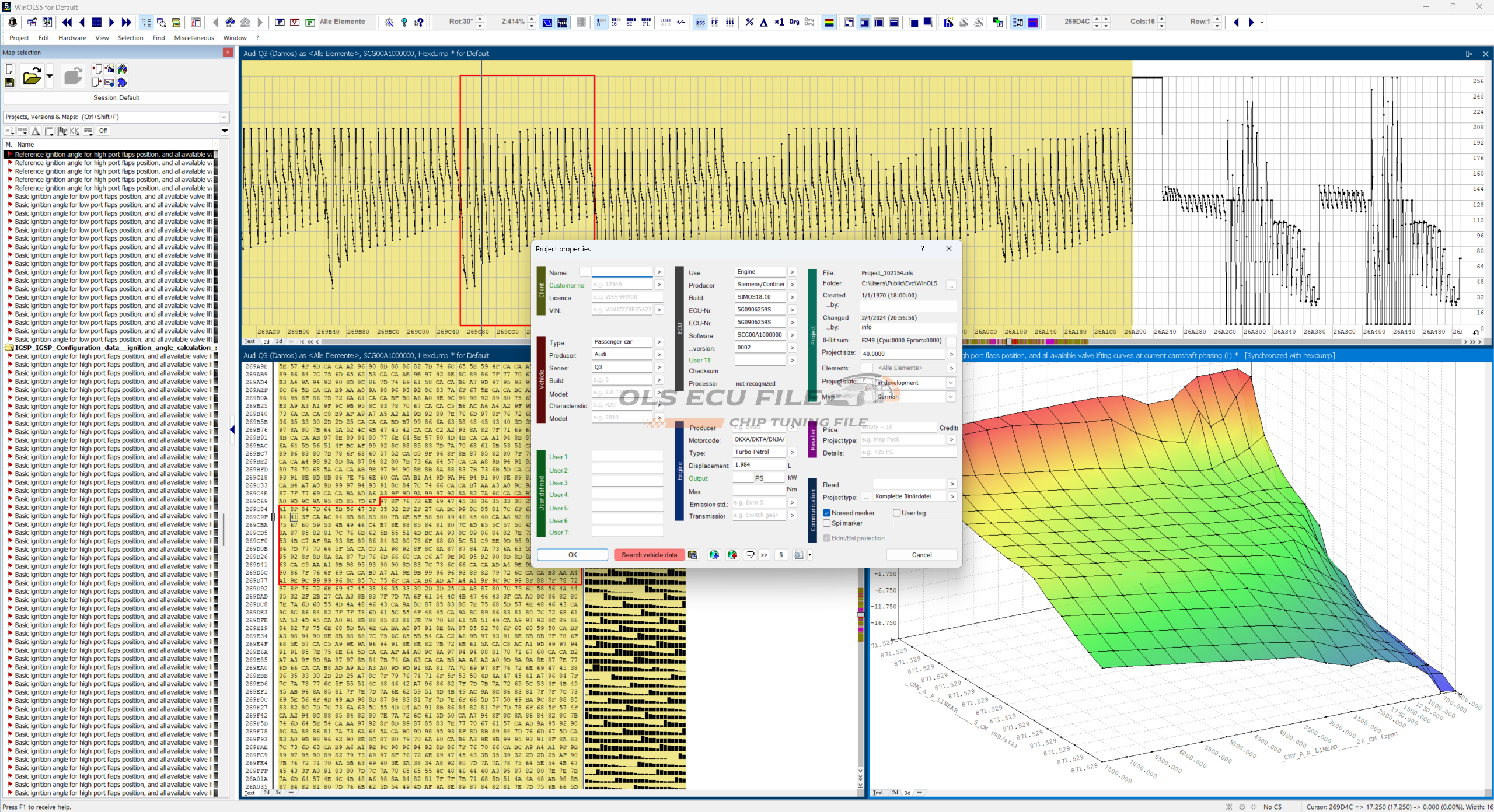
Task: Expand arrow next to engine Type Turbo-Petrol
Action: pyautogui.click(x=792, y=452)
